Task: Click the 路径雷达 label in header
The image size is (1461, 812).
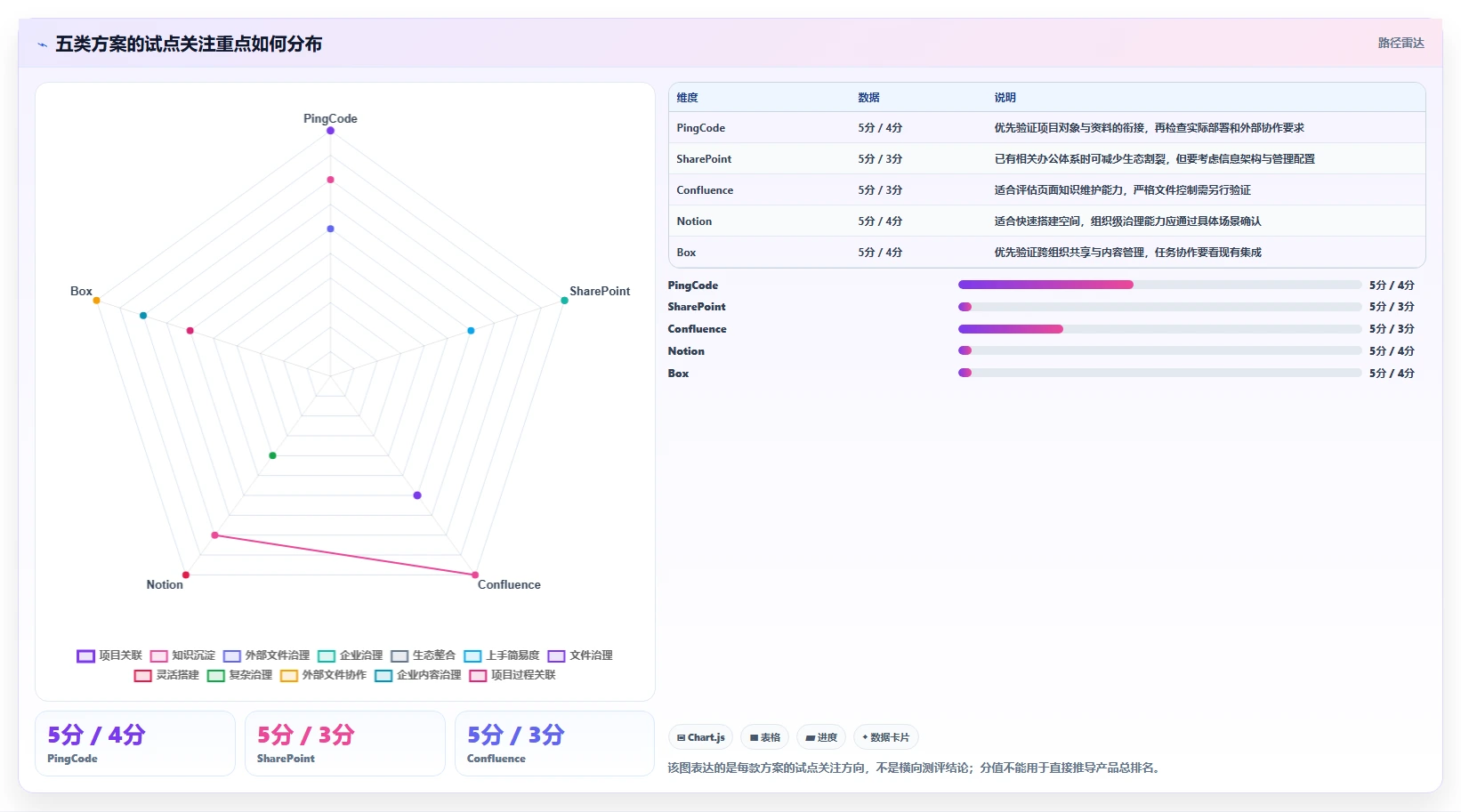Action: 1401,43
